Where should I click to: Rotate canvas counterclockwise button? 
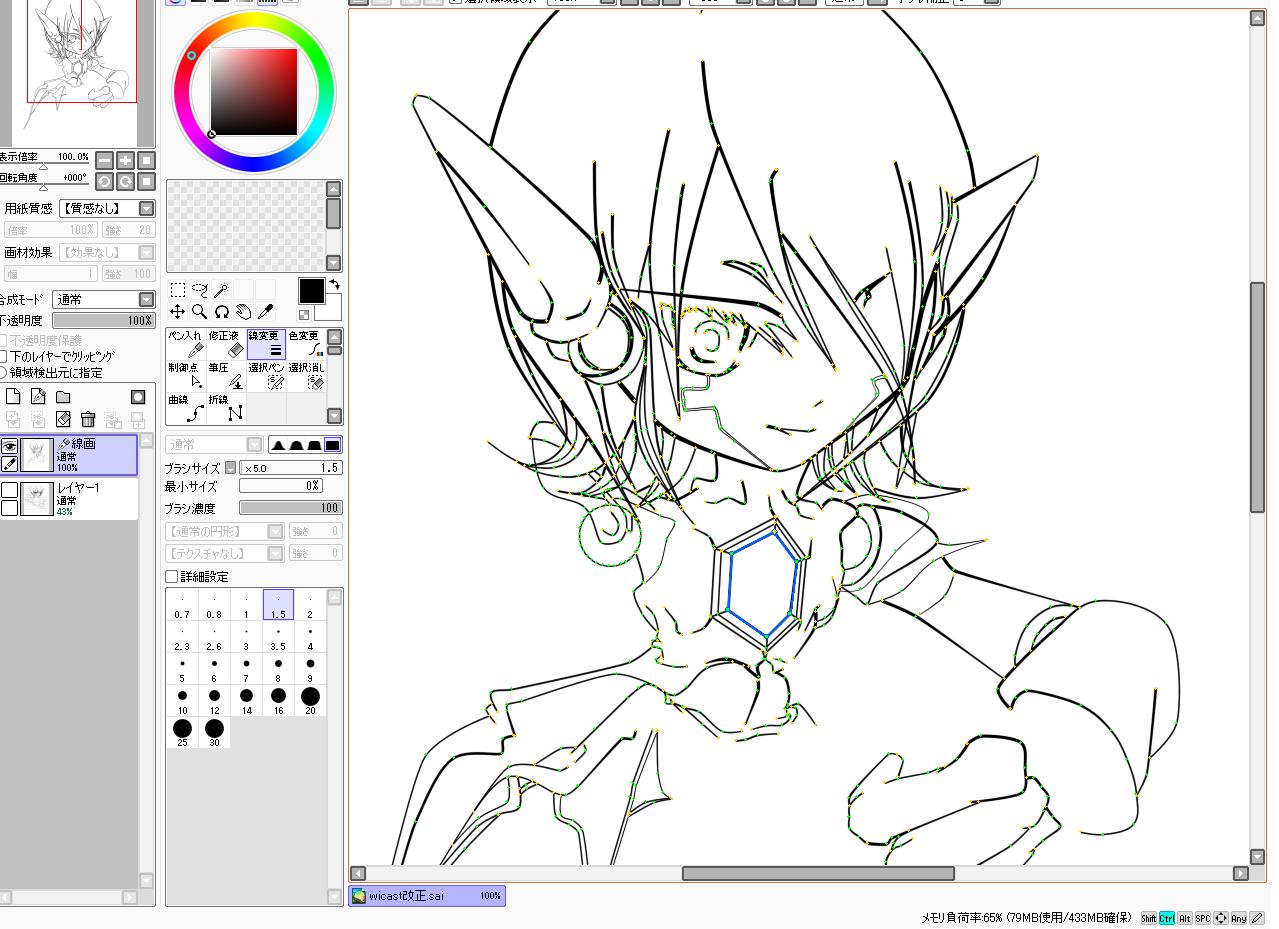pyautogui.click(x=105, y=181)
